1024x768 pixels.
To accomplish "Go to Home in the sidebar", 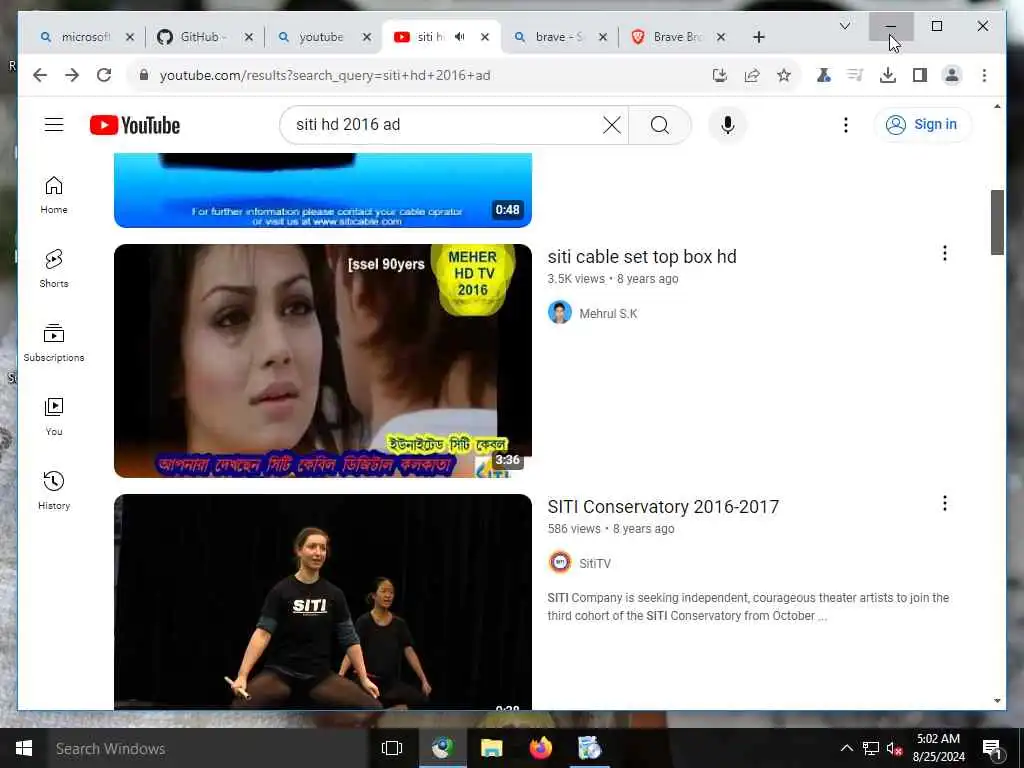I will (x=54, y=195).
